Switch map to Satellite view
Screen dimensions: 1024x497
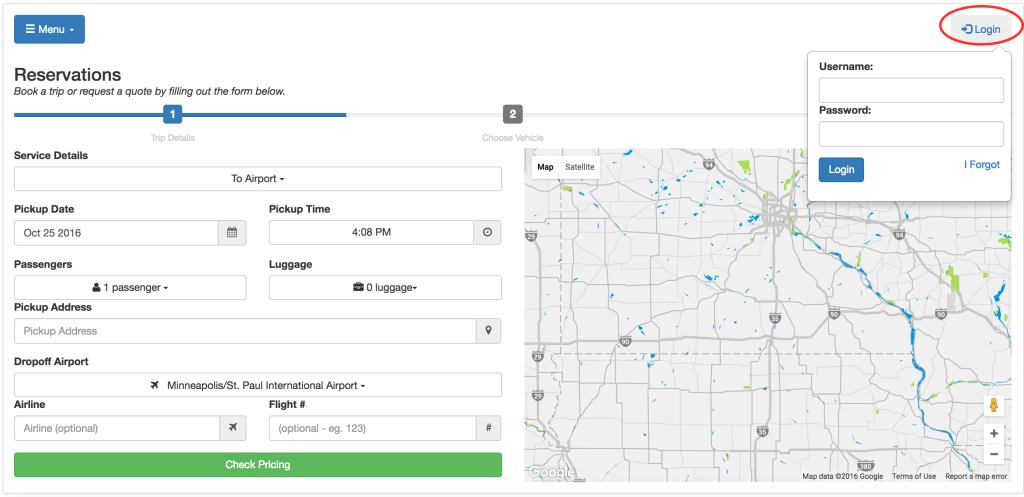click(x=579, y=167)
